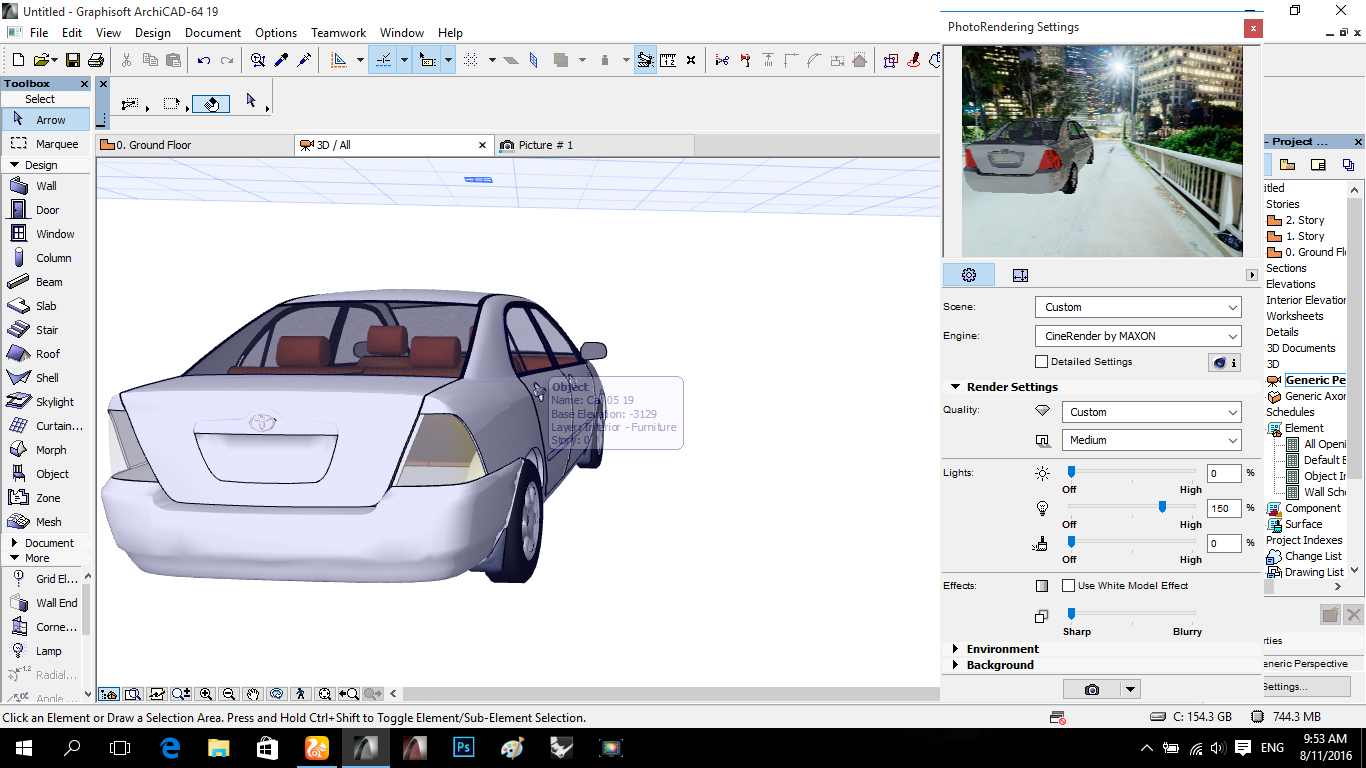
Task: Enable the Detailed Settings checkbox
Action: (1042, 362)
